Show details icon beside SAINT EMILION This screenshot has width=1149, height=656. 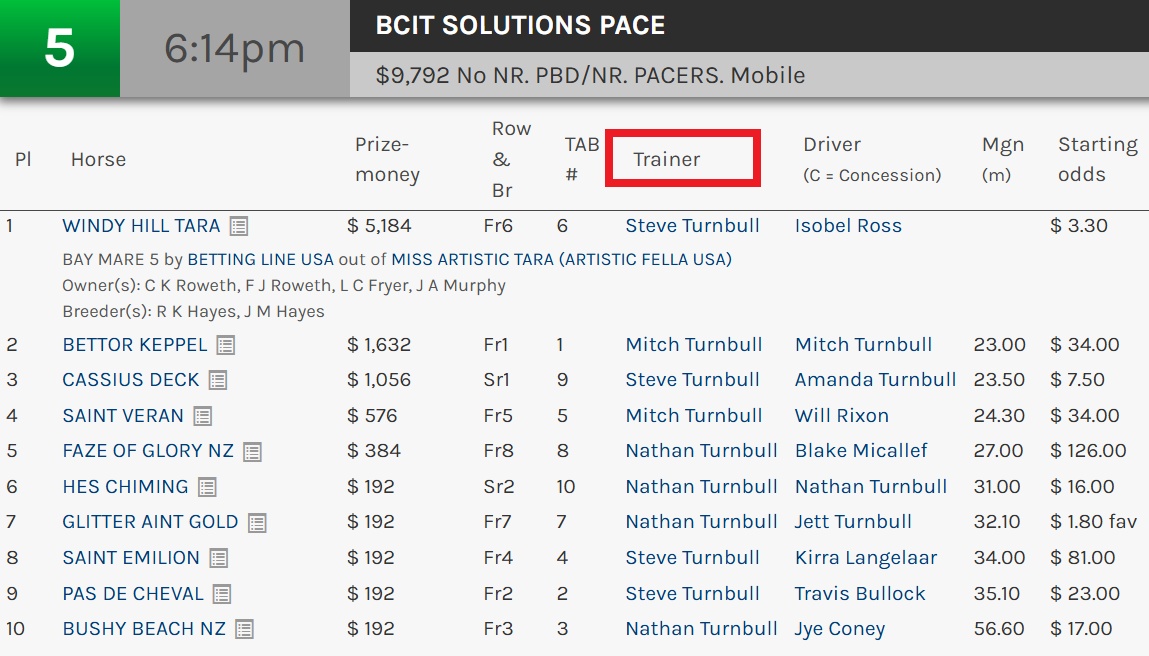pos(219,558)
